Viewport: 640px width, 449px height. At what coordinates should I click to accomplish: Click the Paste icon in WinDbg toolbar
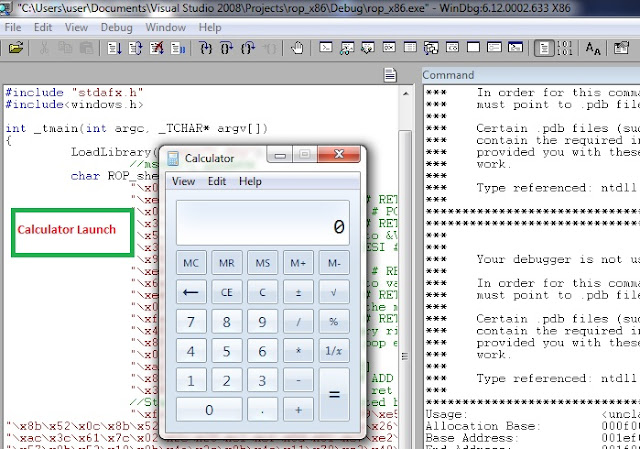(86, 48)
